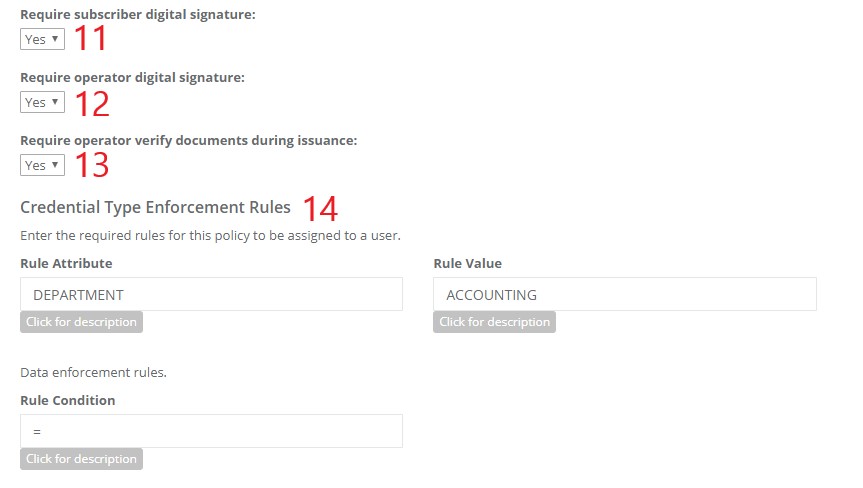
Task: Open the operator verify documents dropdown
Action: [42, 165]
